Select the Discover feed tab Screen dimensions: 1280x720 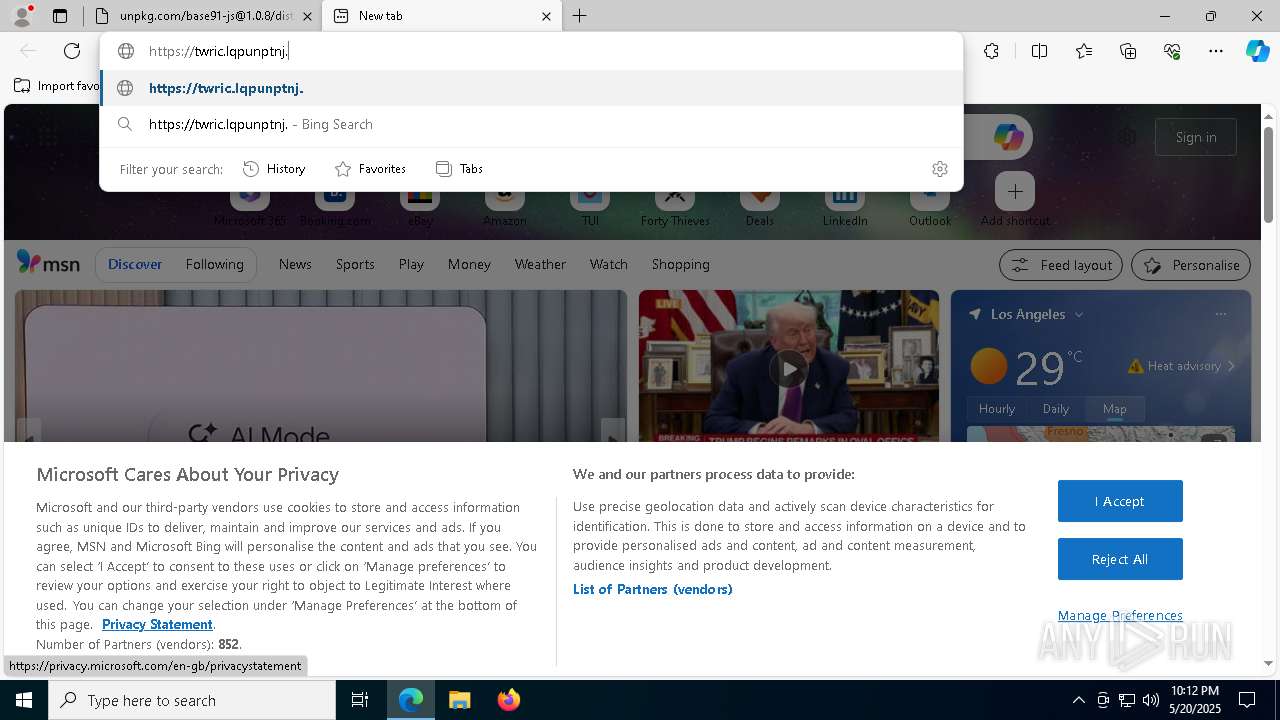point(135,264)
